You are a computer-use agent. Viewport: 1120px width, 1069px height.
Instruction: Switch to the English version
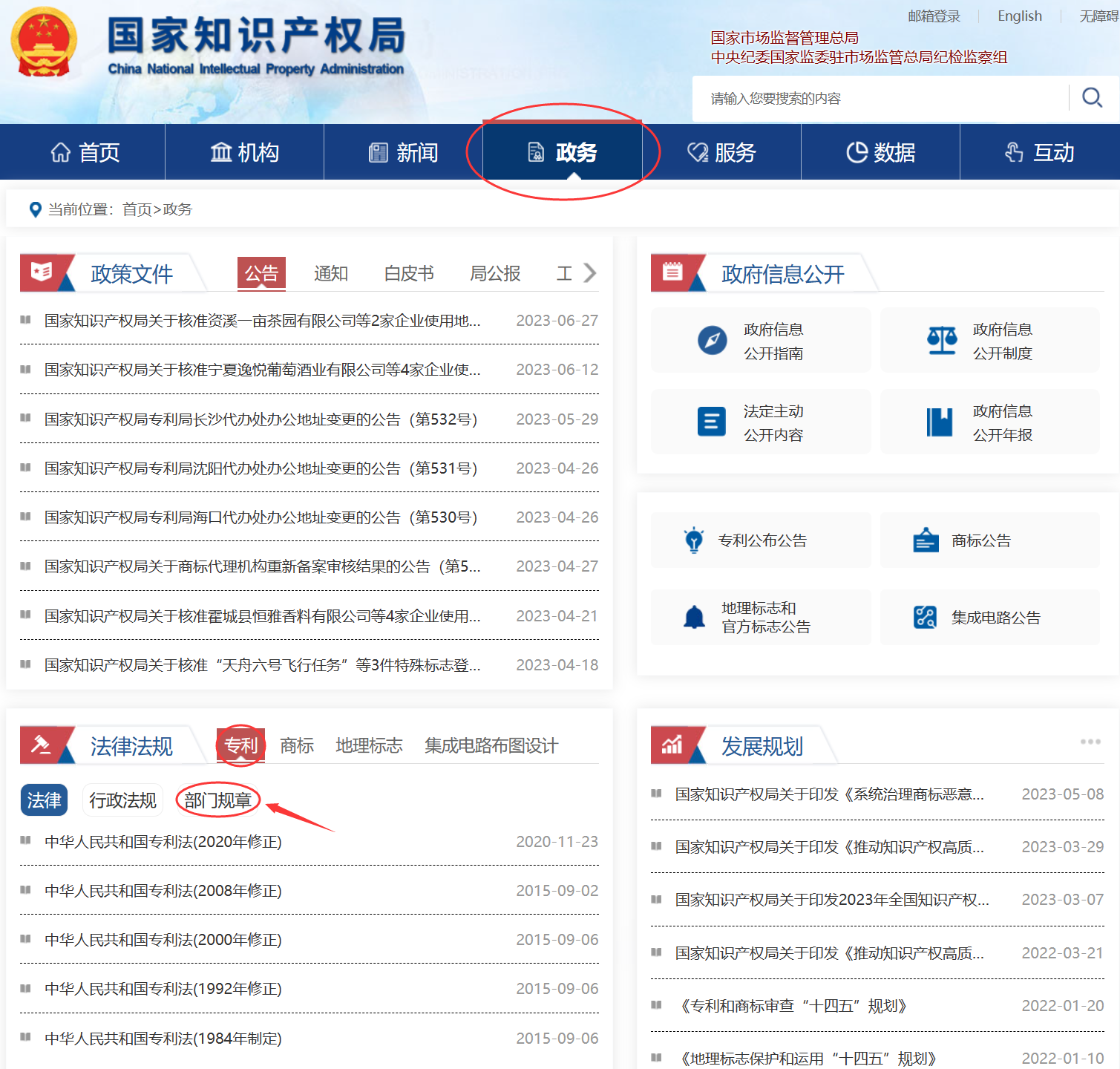(1019, 16)
